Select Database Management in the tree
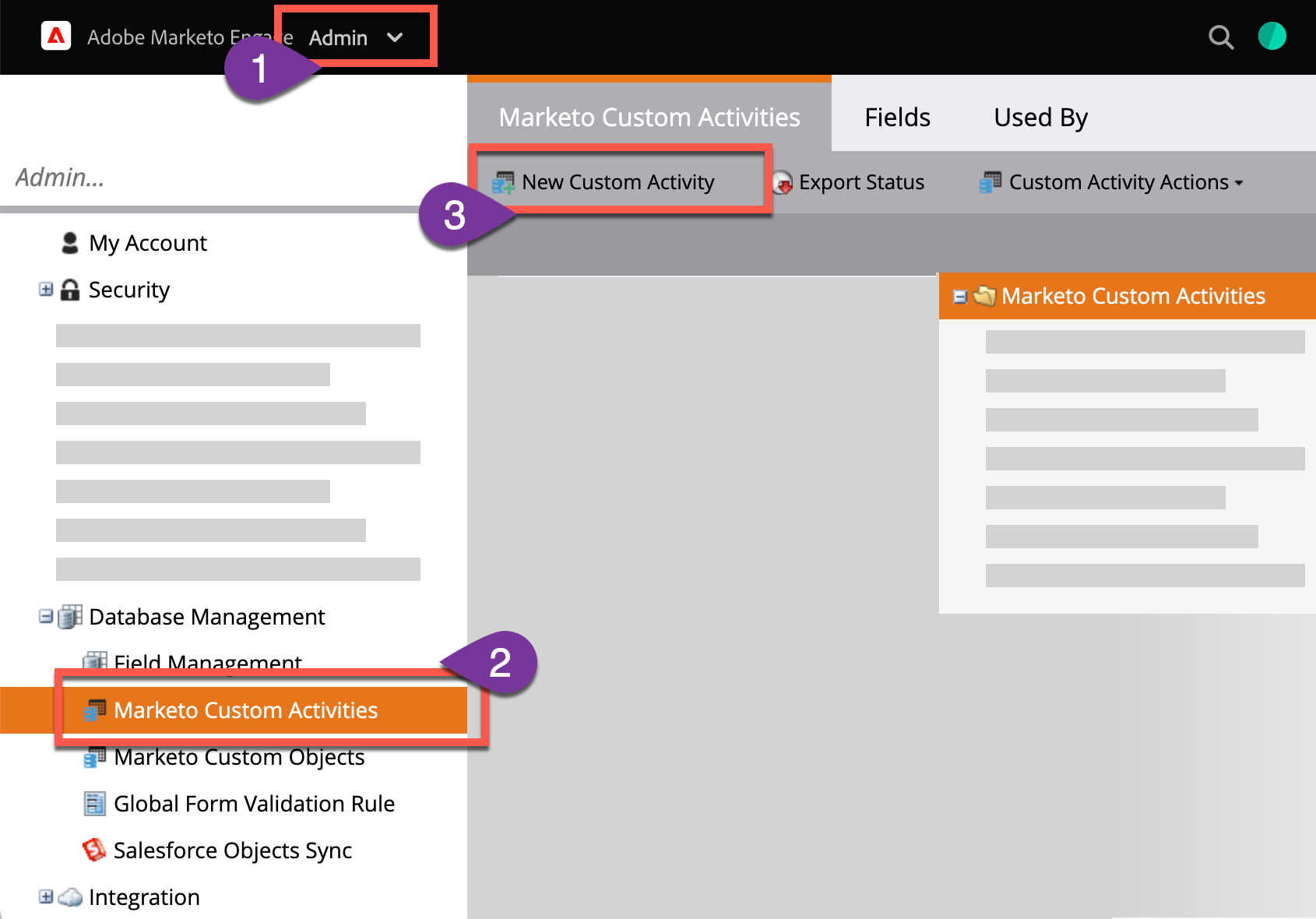1316x919 pixels. click(206, 617)
